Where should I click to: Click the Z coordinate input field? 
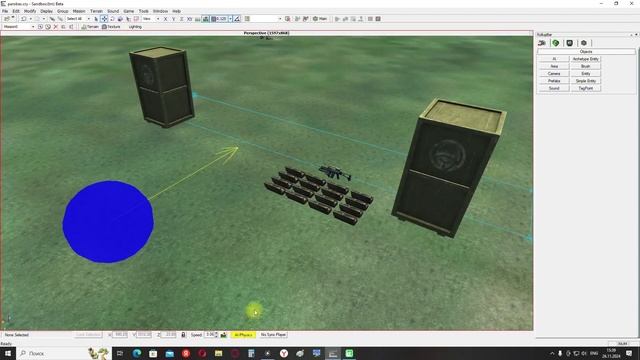pyautogui.click(x=169, y=335)
